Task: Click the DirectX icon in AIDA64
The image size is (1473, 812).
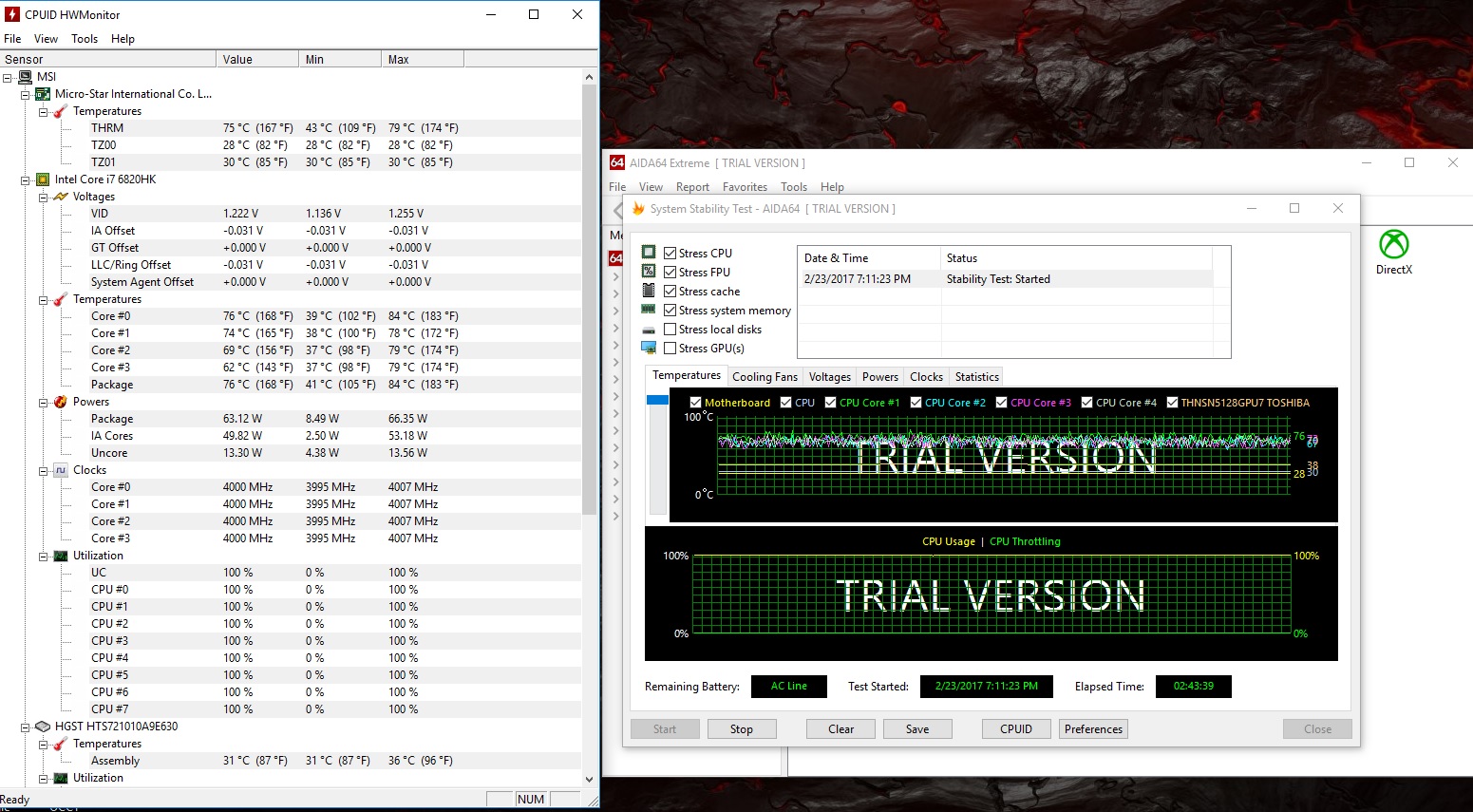Action: [x=1393, y=245]
